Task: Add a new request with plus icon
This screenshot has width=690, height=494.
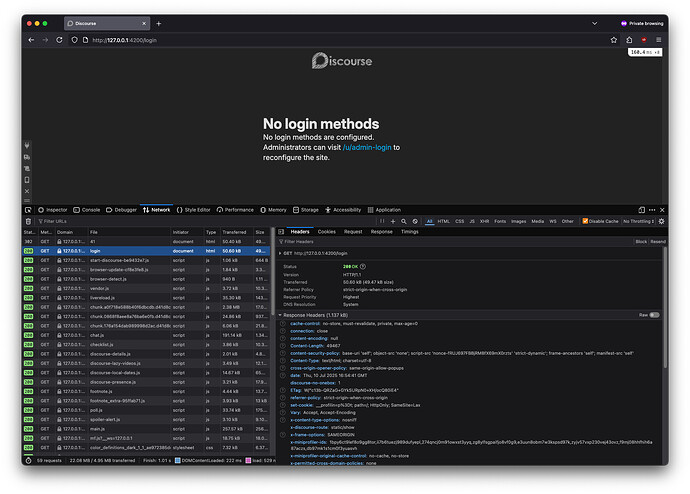Action: 393,221
